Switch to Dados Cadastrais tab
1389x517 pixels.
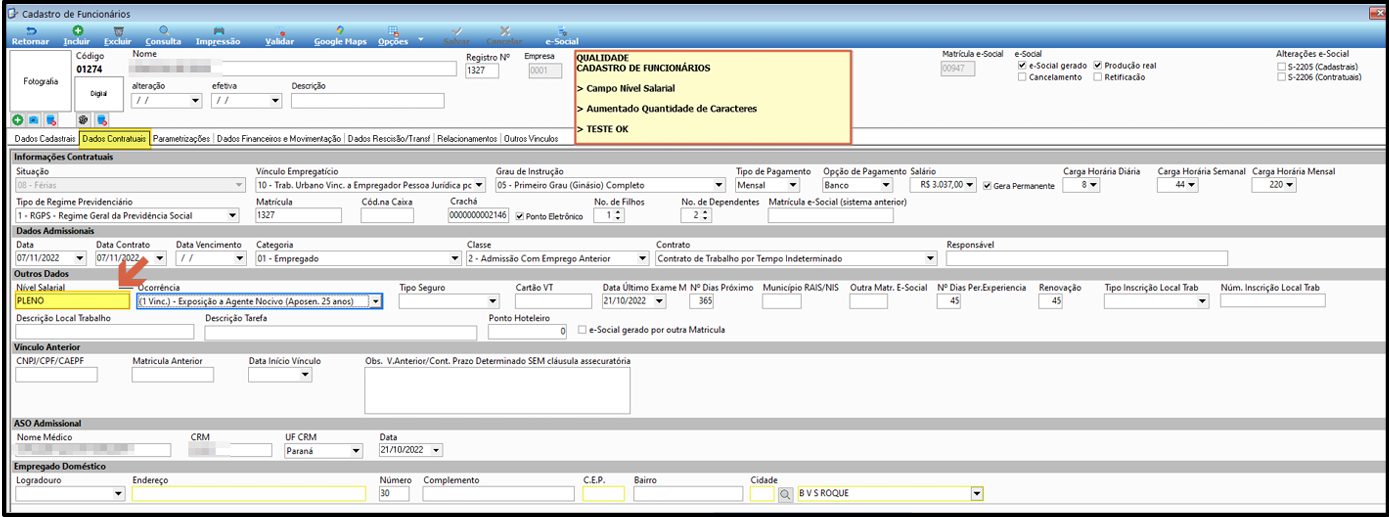click(x=45, y=138)
